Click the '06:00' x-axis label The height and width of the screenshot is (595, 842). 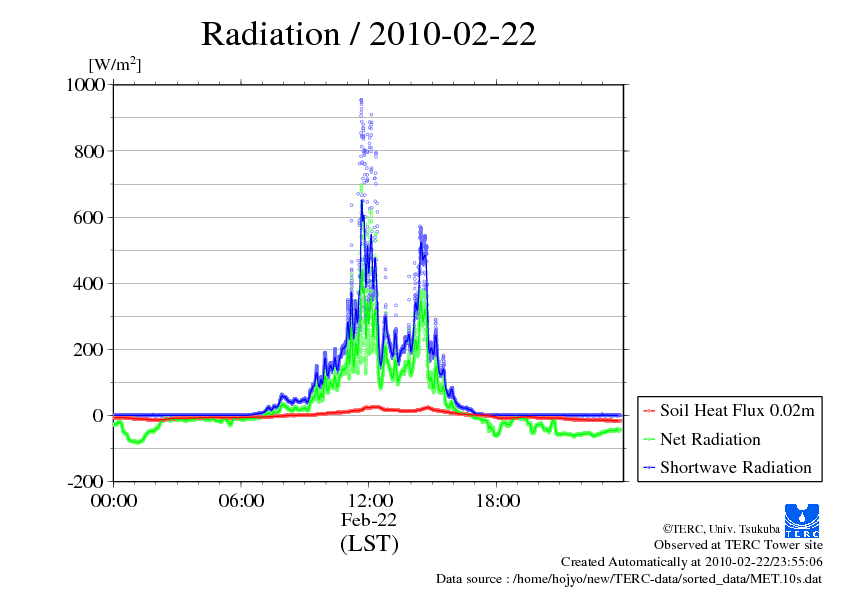tap(241, 501)
